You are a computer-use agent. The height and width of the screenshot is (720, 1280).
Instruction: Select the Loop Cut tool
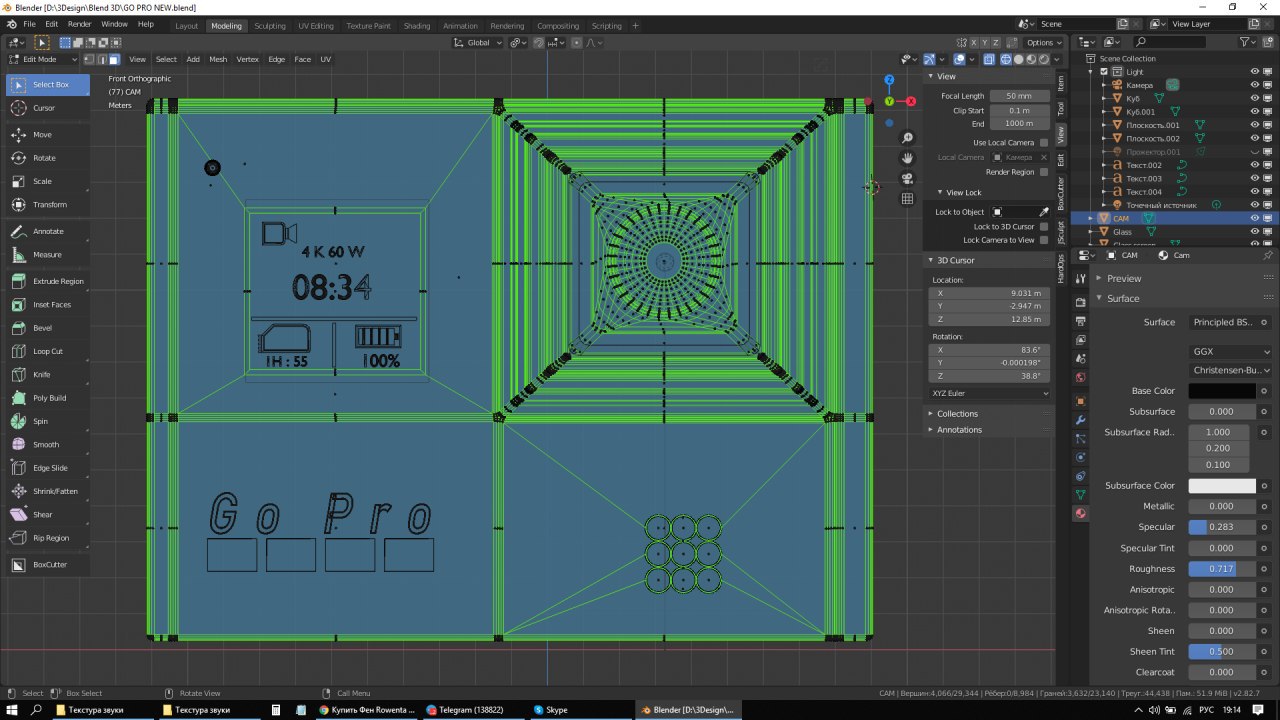47,351
